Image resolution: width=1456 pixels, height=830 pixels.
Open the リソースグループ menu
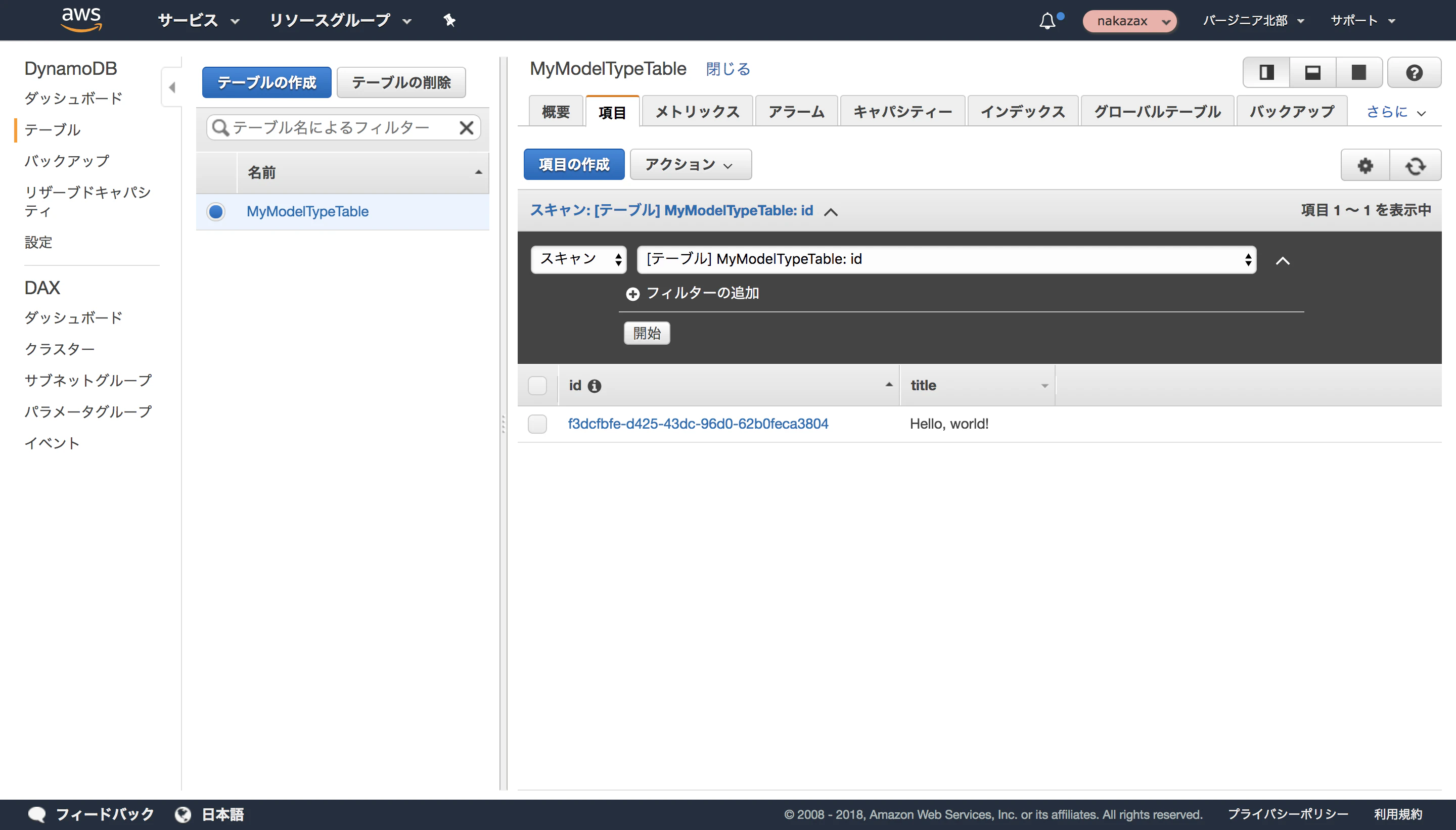[340, 21]
